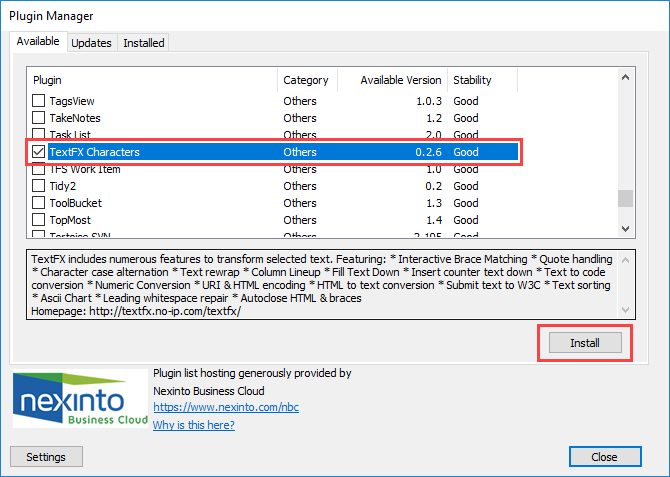This screenshot has height=477, width=670.
Task: Click version 1.0.3 of TagsView
Action: click(x=429, y=101)
